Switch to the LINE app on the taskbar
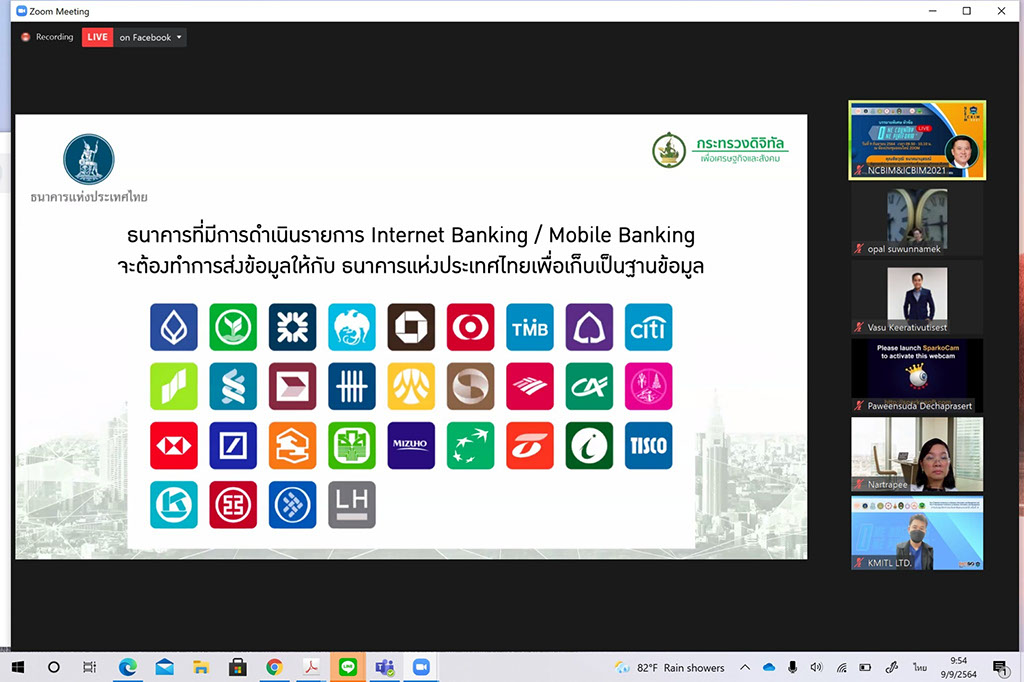 tap(347, 667)
